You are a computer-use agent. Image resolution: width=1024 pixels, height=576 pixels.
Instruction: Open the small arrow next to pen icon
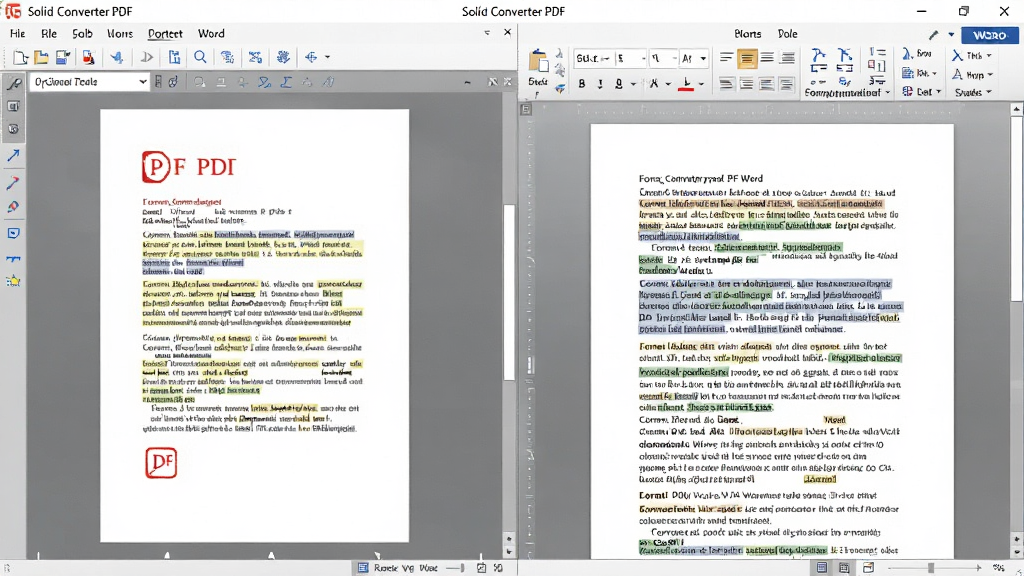tap(951, 35)
